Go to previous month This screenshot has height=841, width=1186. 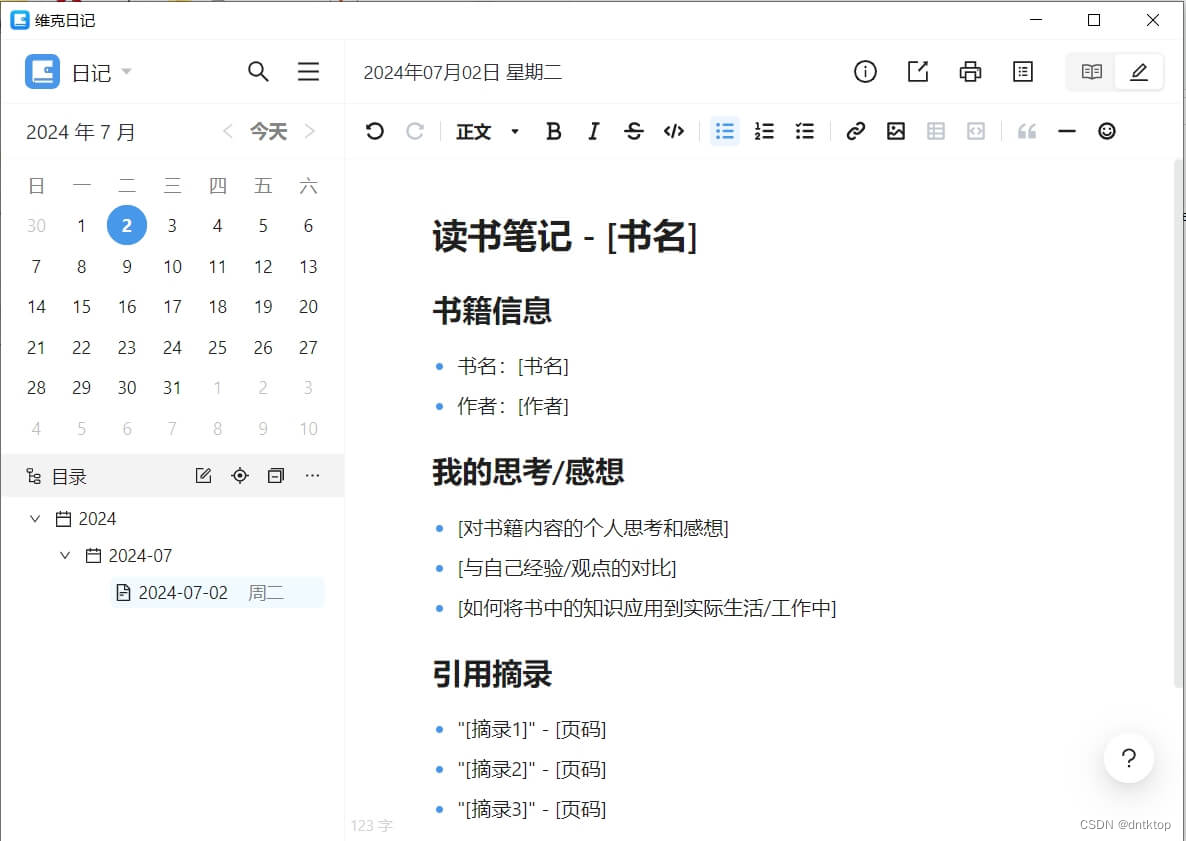point(228,132)
